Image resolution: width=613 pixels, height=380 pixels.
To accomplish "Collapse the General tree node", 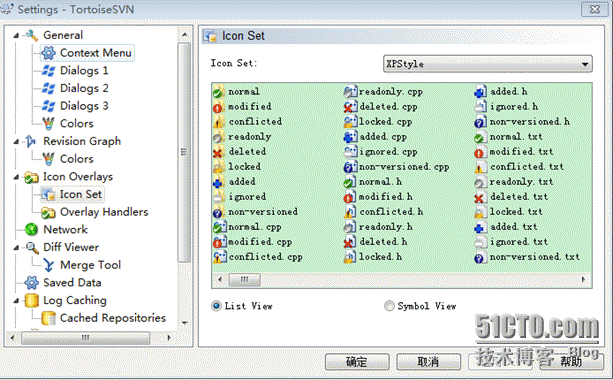I will coord(16,36).
